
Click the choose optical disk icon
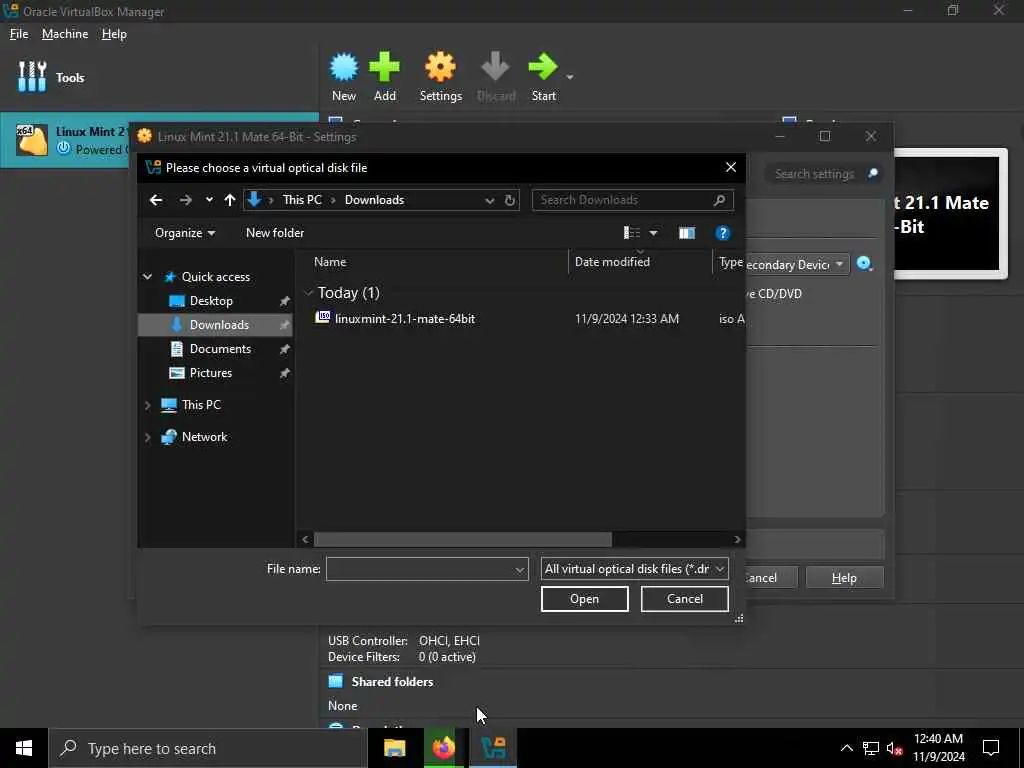(865, 264)
